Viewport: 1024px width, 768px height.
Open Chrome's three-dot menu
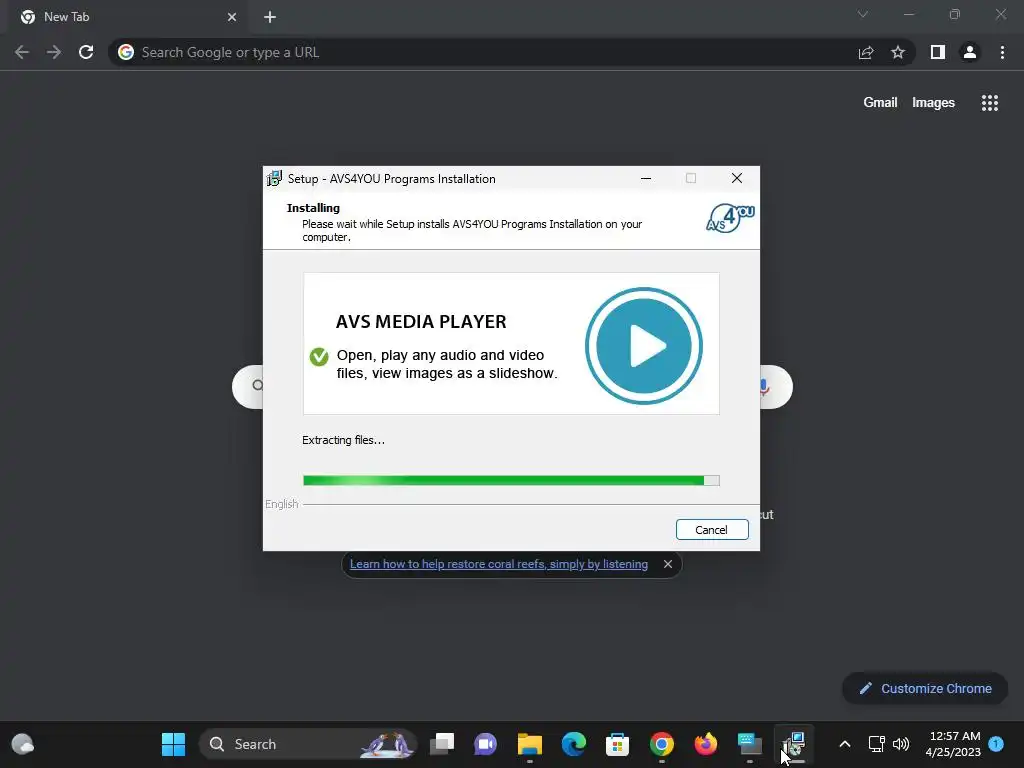1002,52
